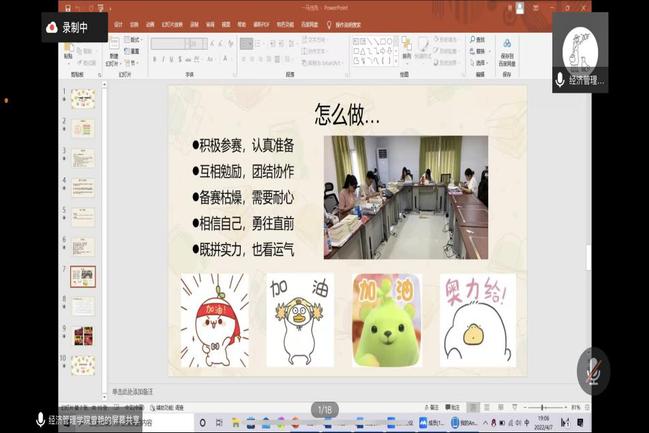Viewport: 649px width, 433px height.
Task: Click the Replace (替换) button
Action: coord(480,50)
